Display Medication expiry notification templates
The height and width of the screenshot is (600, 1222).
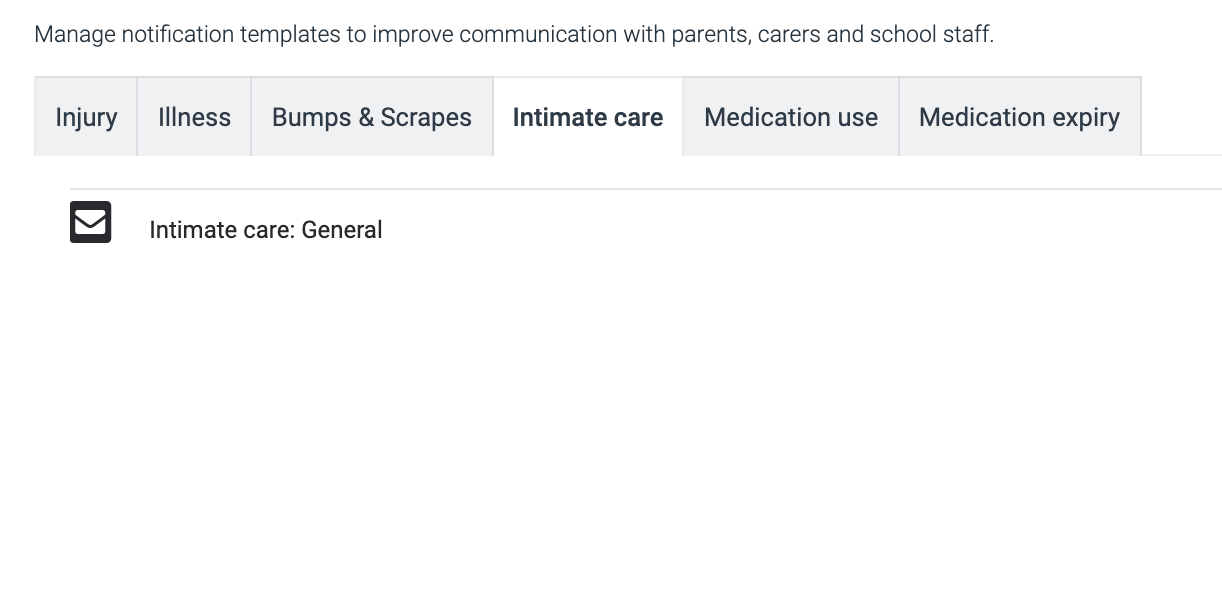pyautogui.click(x=1019, y=117)
